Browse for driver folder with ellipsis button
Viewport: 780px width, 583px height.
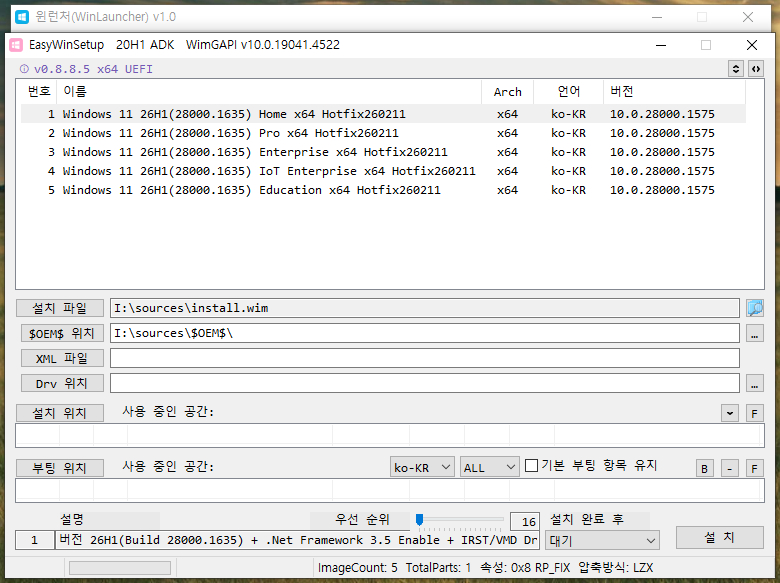[x=755, y=384]
